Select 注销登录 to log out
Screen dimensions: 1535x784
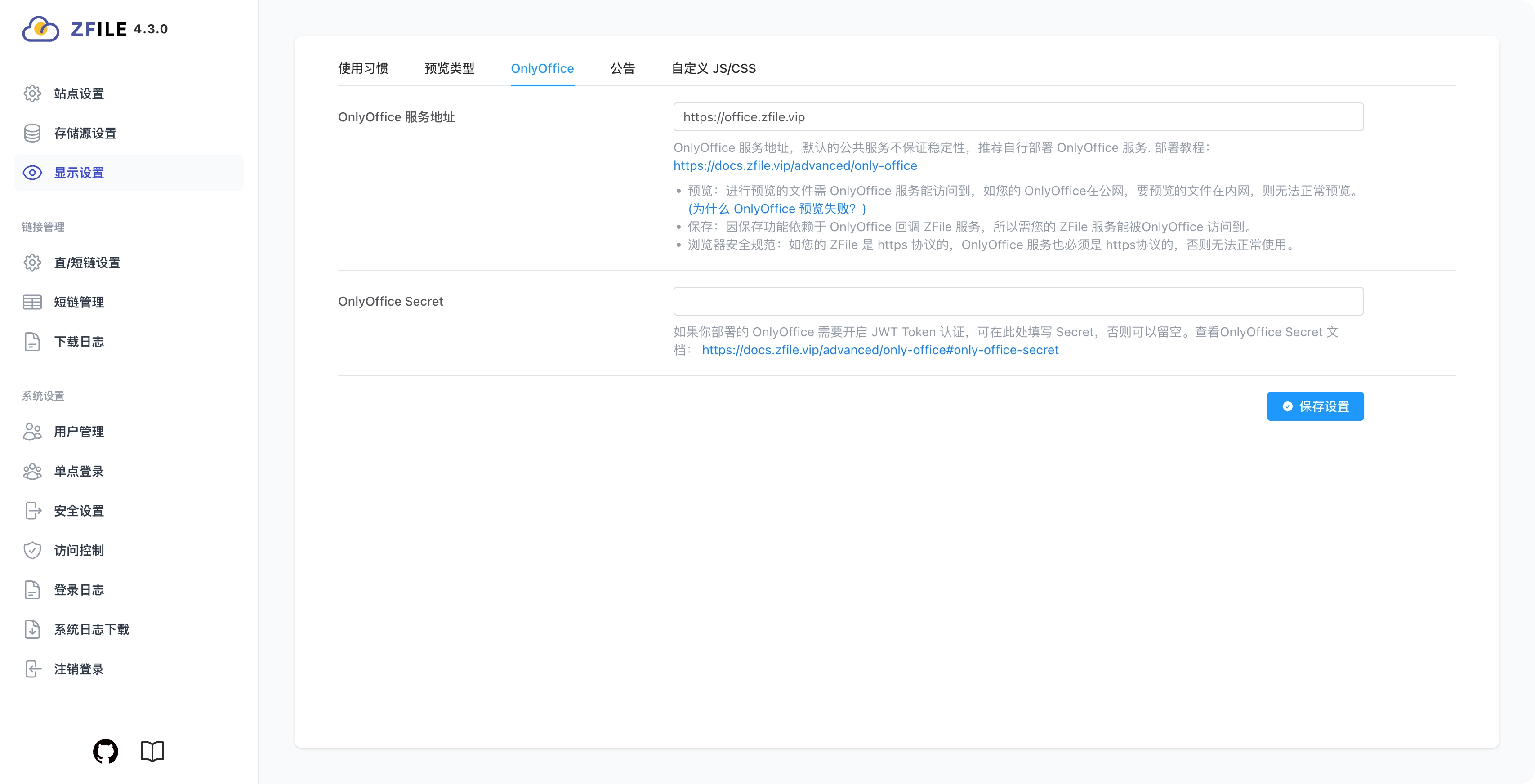coord(129,669)
